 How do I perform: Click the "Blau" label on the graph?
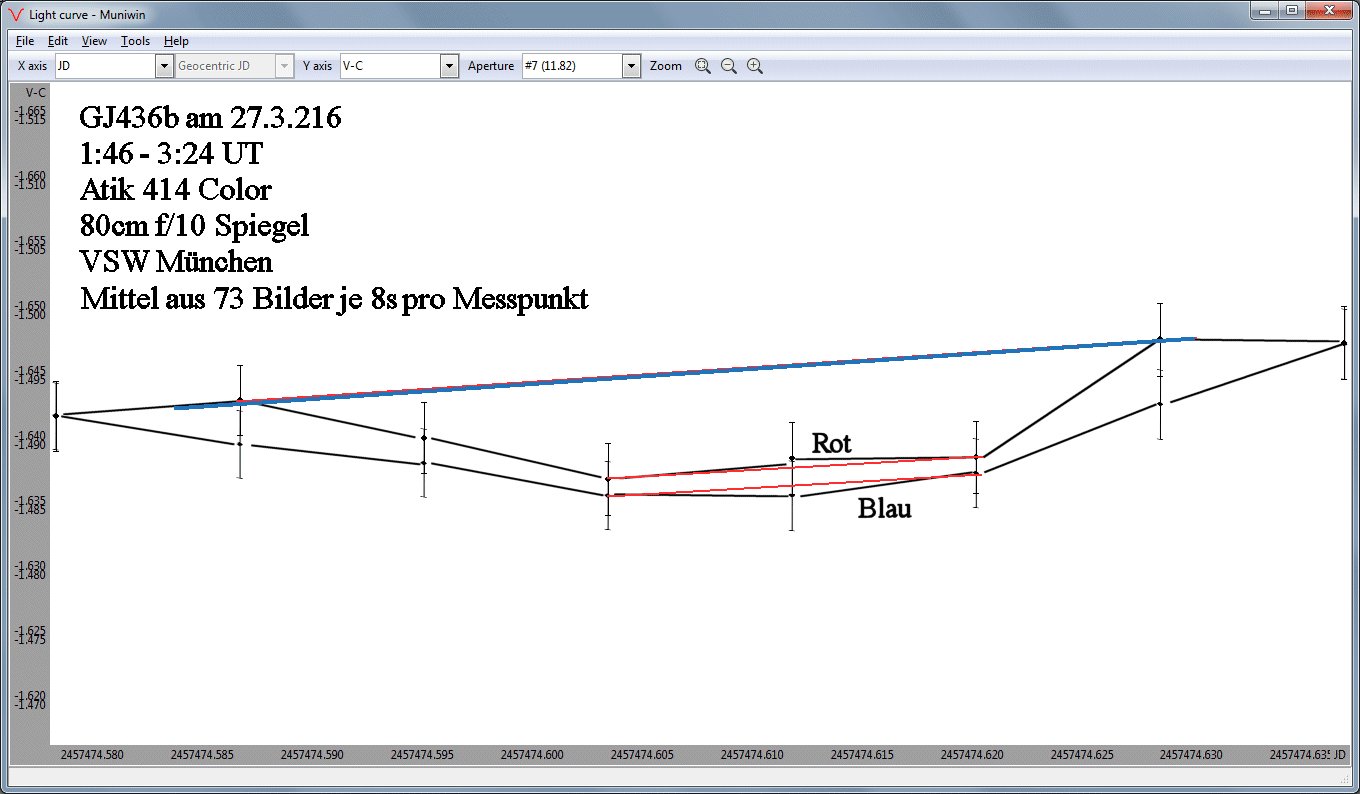(x=884, y=509)
